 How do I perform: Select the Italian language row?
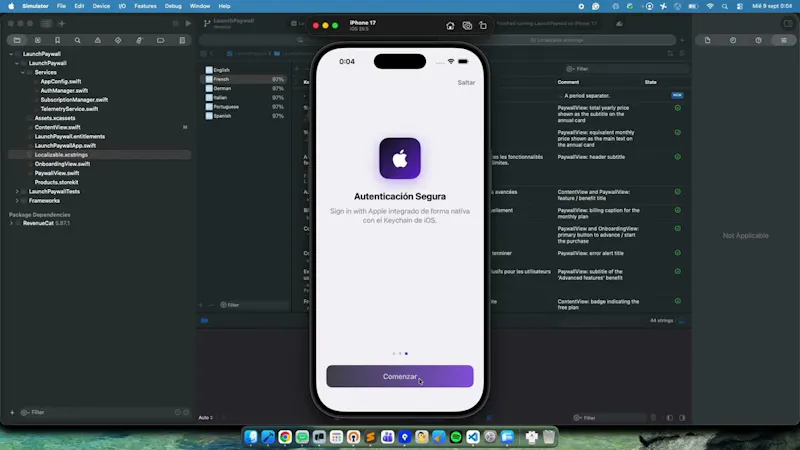[245, 97]
